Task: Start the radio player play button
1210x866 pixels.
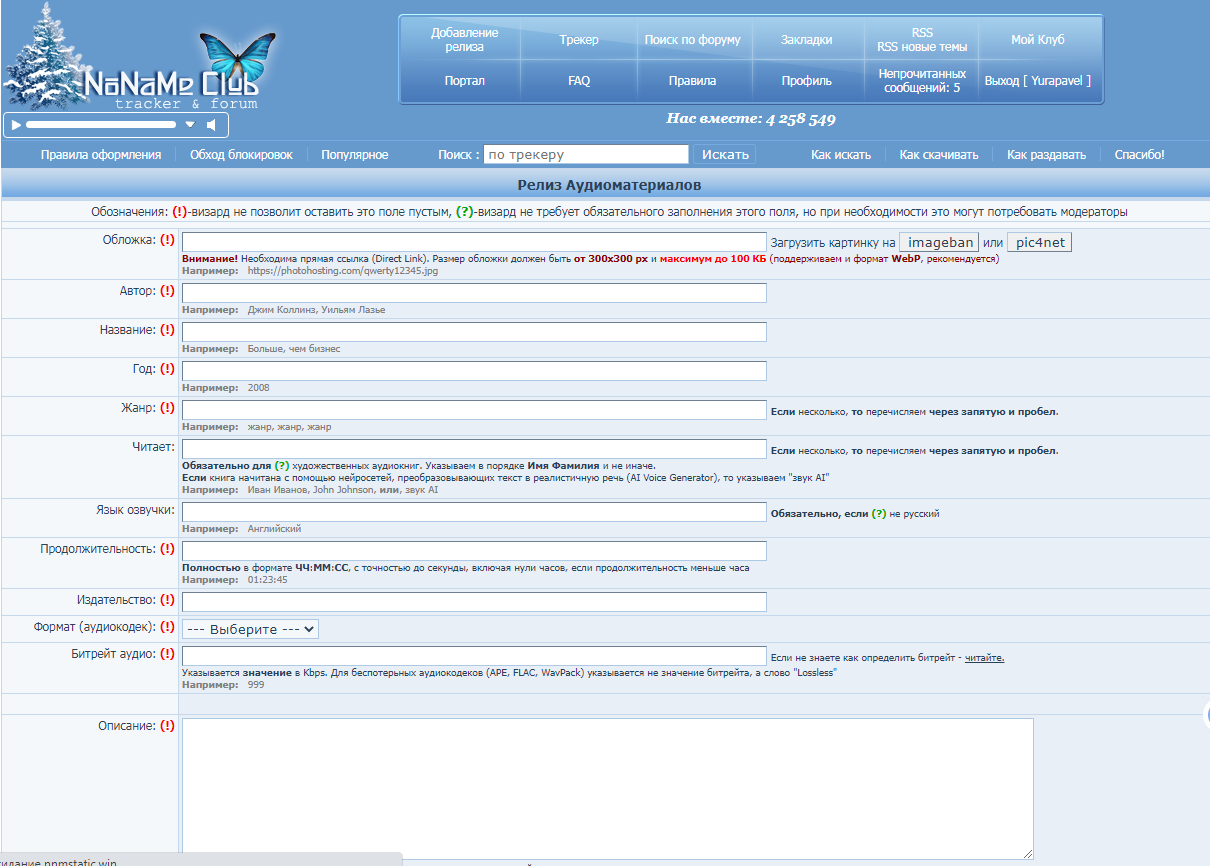Action: click(15, 125)
